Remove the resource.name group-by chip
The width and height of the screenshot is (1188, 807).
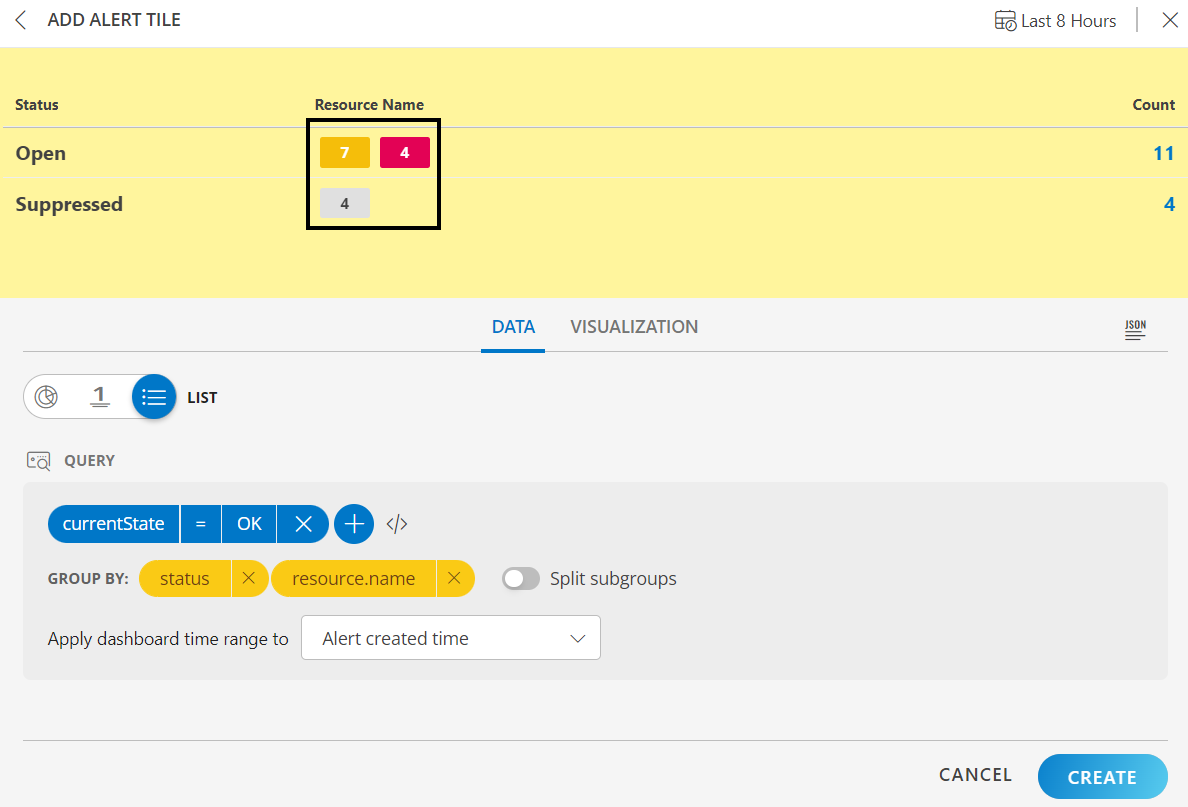[455, 578]
